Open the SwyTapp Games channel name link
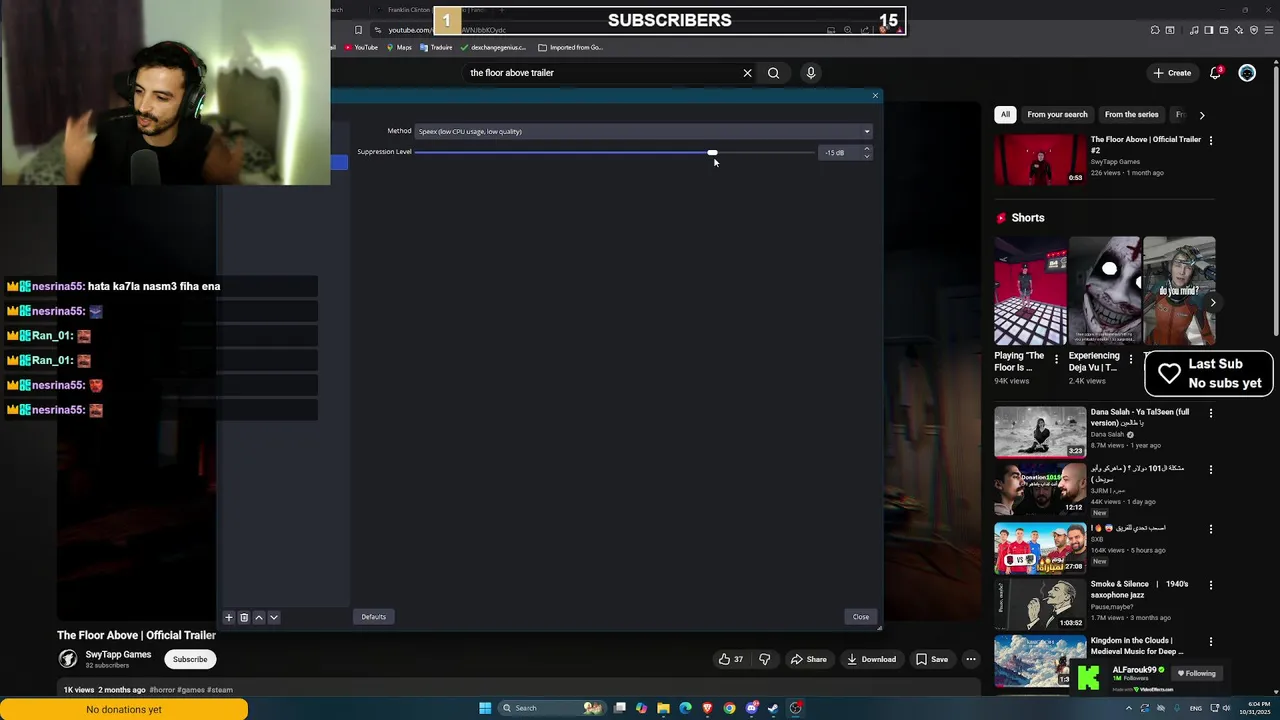The width and height of the screenshot is (1280, 720). point(118,655)
